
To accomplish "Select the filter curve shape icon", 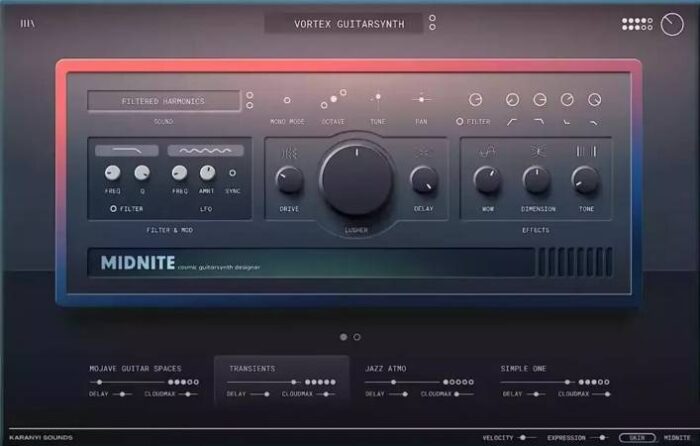I will (x=127, y=150).
